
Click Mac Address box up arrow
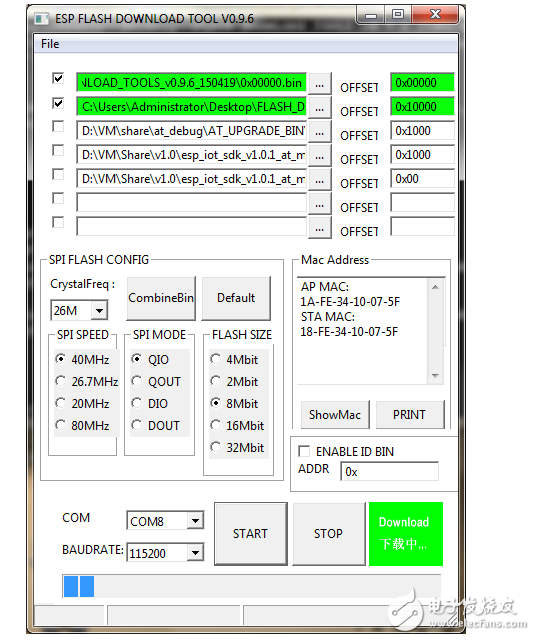pos(435,287)
